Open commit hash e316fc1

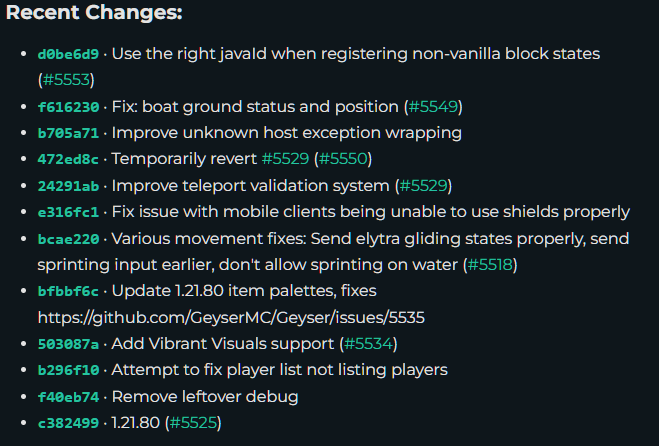[x=68, y=212]
